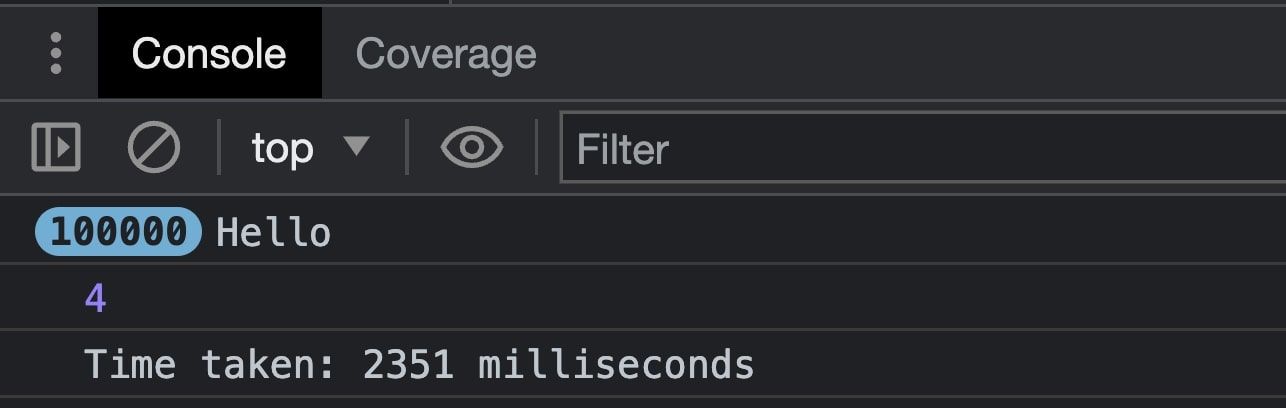Select the purple 4 output value

(95, 298)
